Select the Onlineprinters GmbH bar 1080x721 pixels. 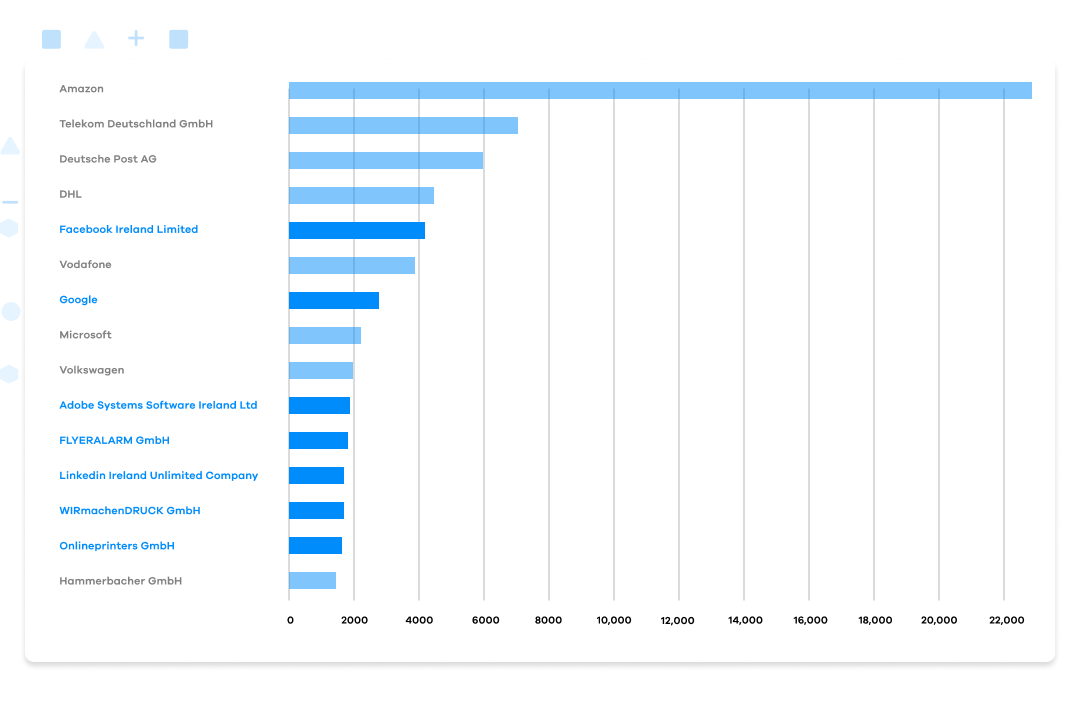(315, 545)
